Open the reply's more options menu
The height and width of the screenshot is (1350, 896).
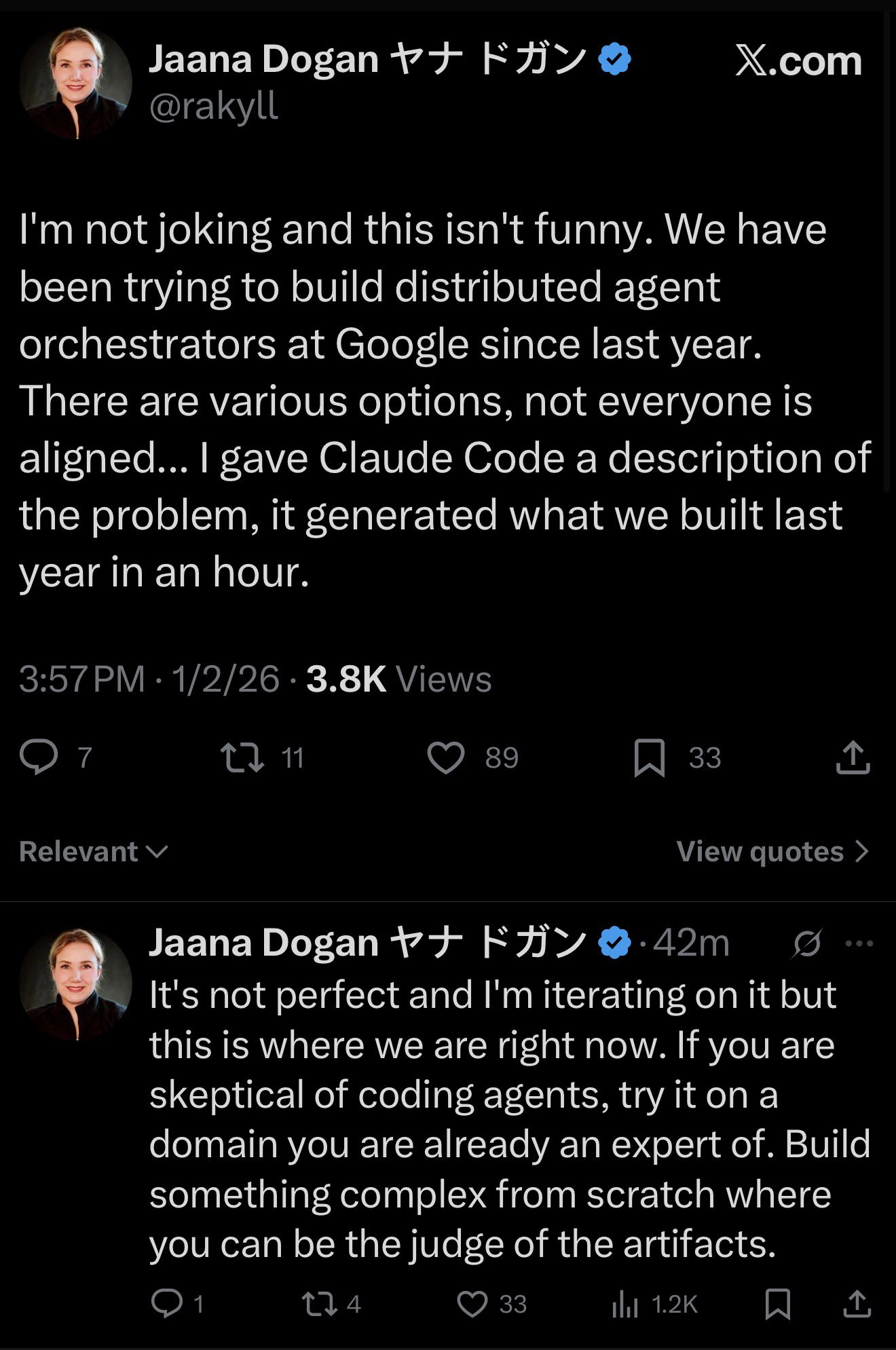859,943
